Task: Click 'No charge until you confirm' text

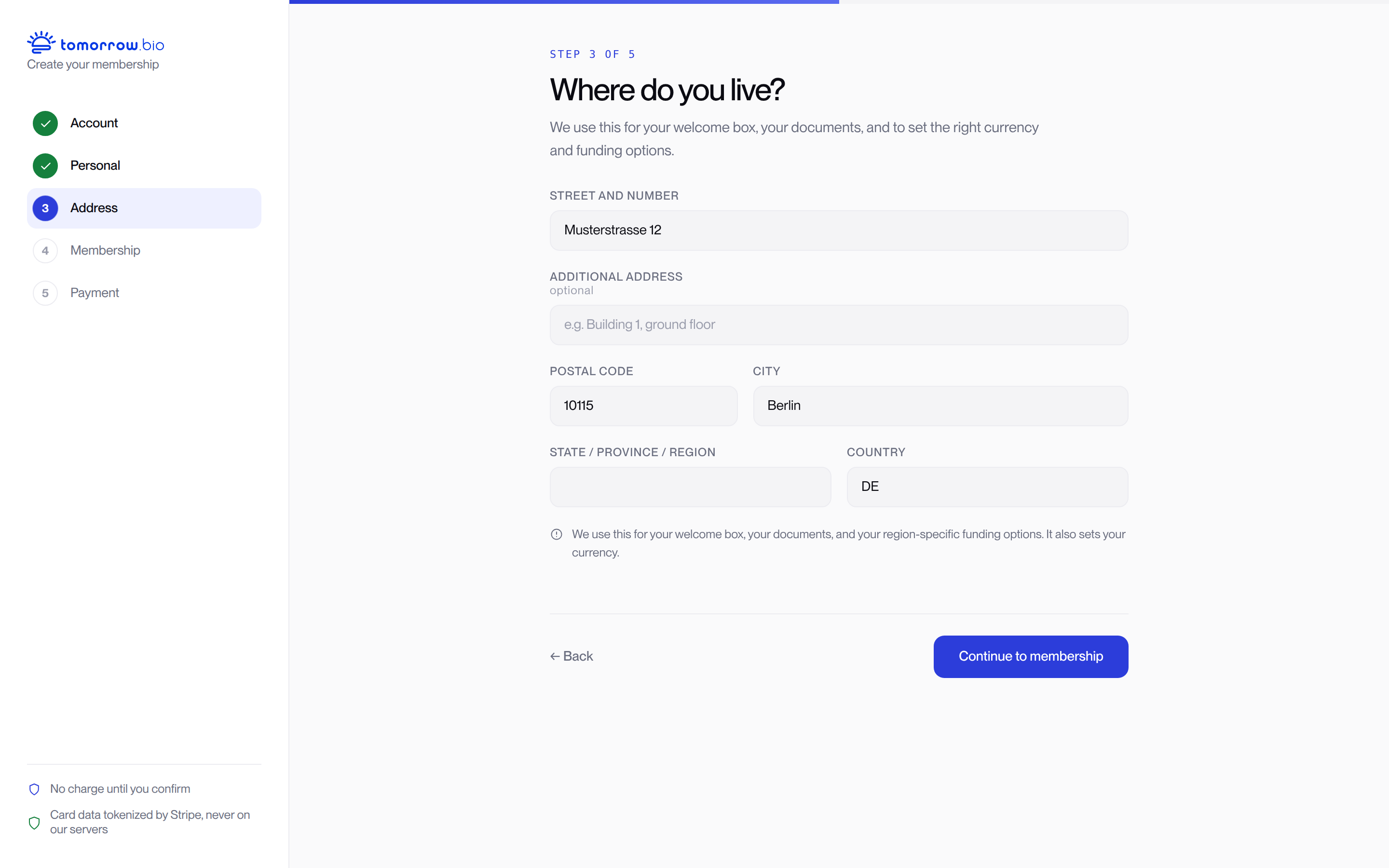Action: (x=120, y=789)
